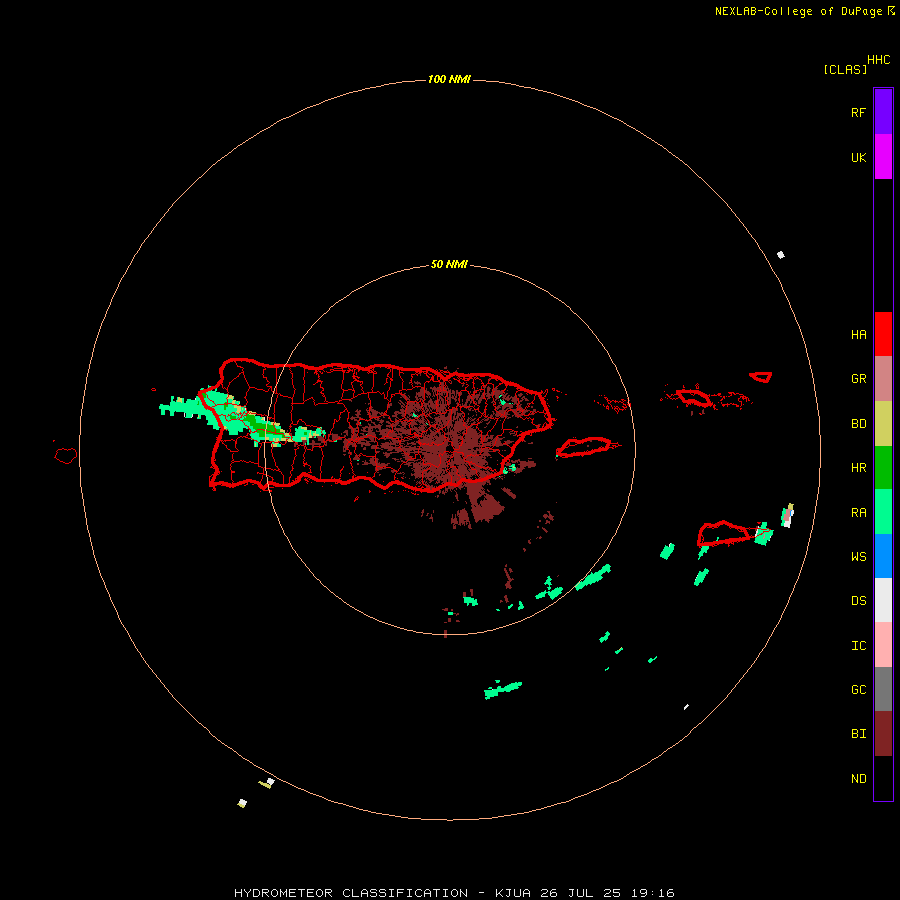
Task: Click the "DS" legend label
Action: (858, 601)
